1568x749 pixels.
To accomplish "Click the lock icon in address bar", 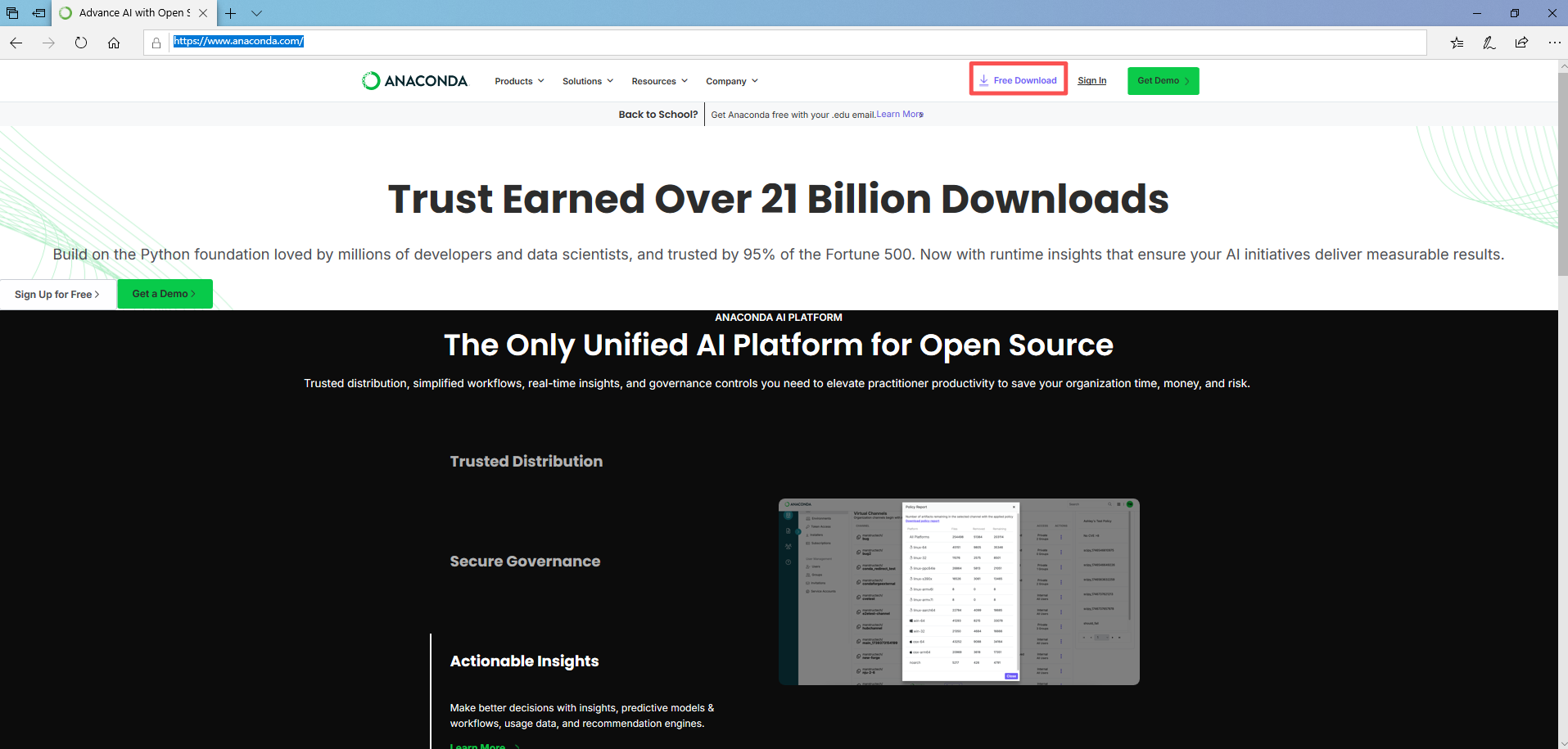I will [x=156, y=43].
